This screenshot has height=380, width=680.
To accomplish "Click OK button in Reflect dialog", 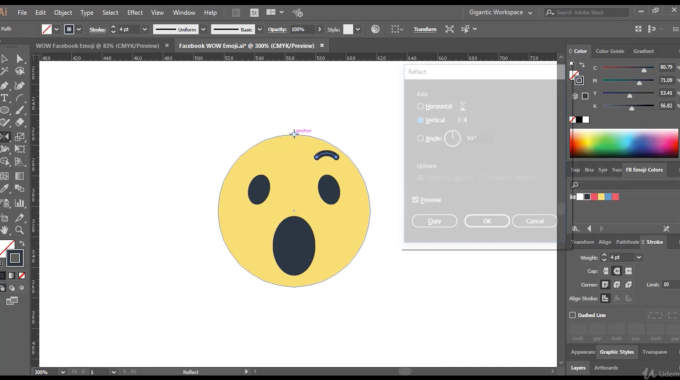I will pyautogui.click(x=487, y=221).
